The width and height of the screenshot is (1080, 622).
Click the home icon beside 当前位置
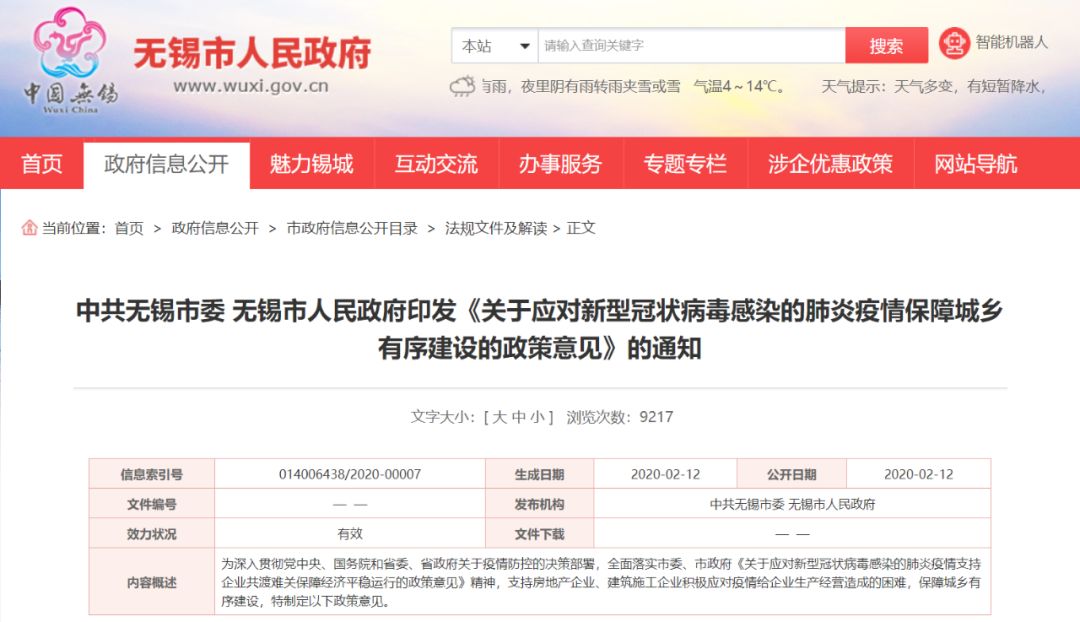[x=29, y=228]
